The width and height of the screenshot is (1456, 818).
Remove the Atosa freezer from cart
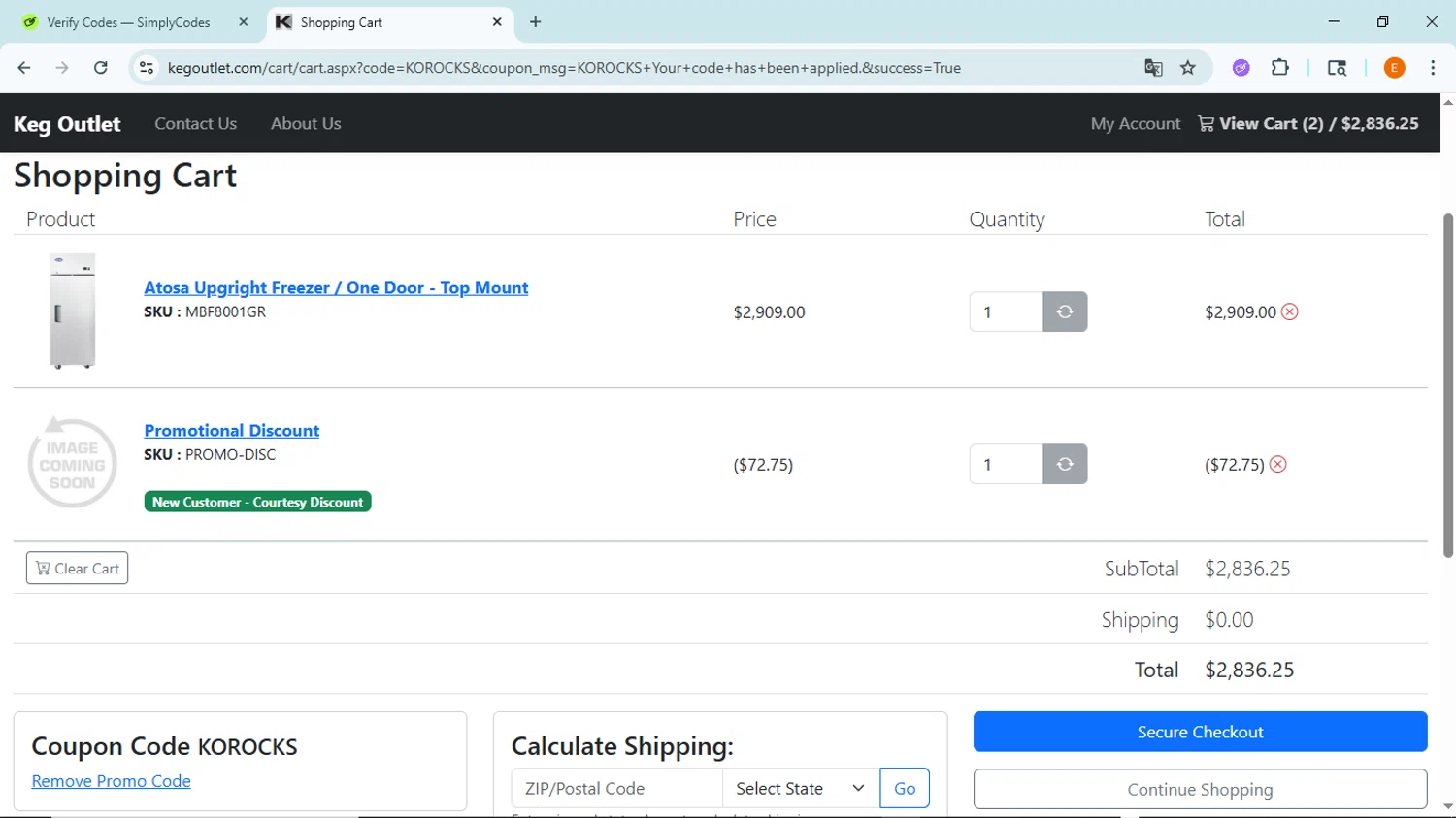coord(1289,311)
